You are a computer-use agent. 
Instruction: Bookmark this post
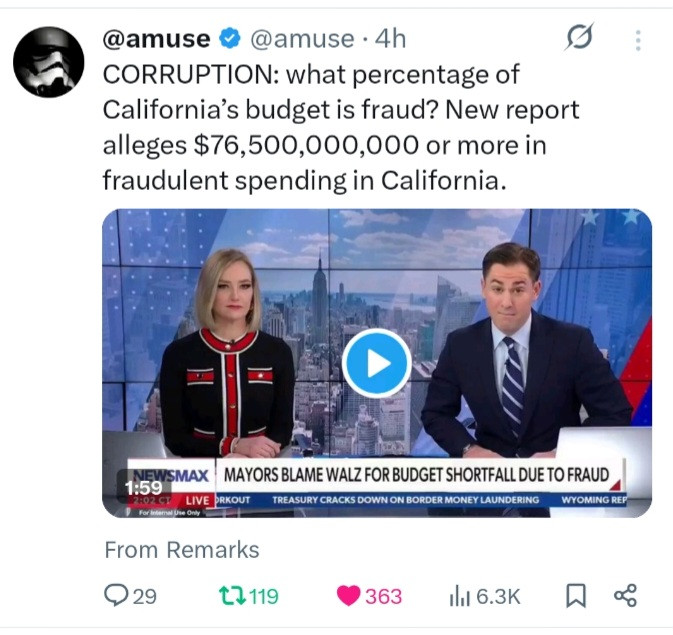(x=576, y=596)
